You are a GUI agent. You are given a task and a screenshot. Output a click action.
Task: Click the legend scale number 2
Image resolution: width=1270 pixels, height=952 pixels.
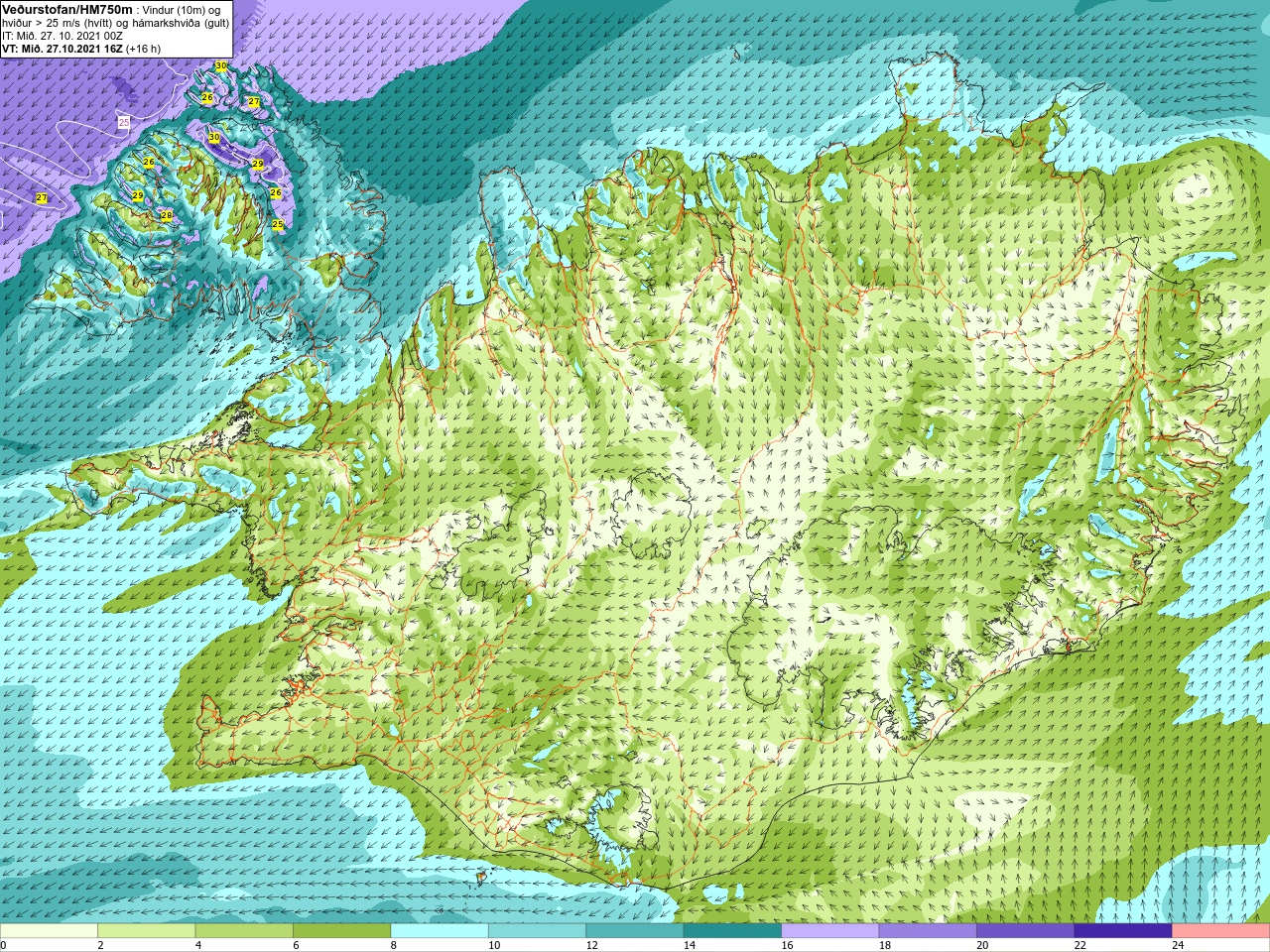point(101,945)
